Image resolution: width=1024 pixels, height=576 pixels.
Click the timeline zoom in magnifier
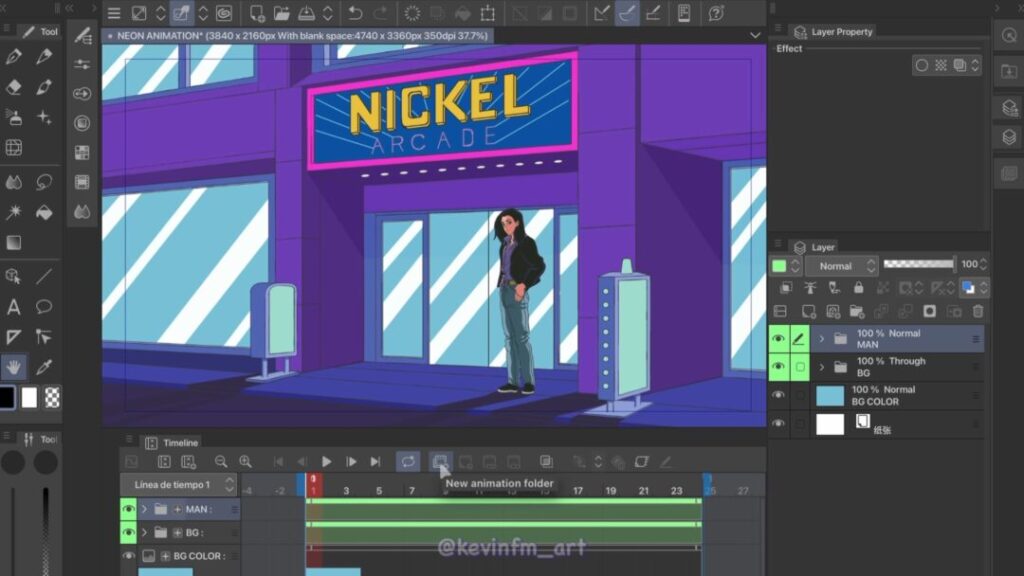point(245,461)
